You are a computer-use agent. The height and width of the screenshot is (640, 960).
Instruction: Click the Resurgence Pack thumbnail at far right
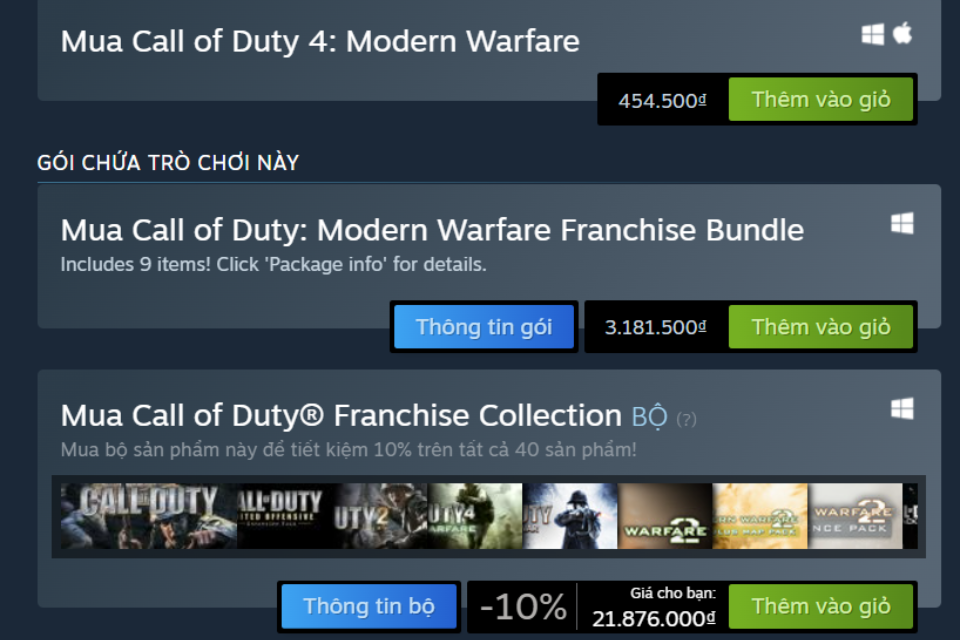click(855, 515)
